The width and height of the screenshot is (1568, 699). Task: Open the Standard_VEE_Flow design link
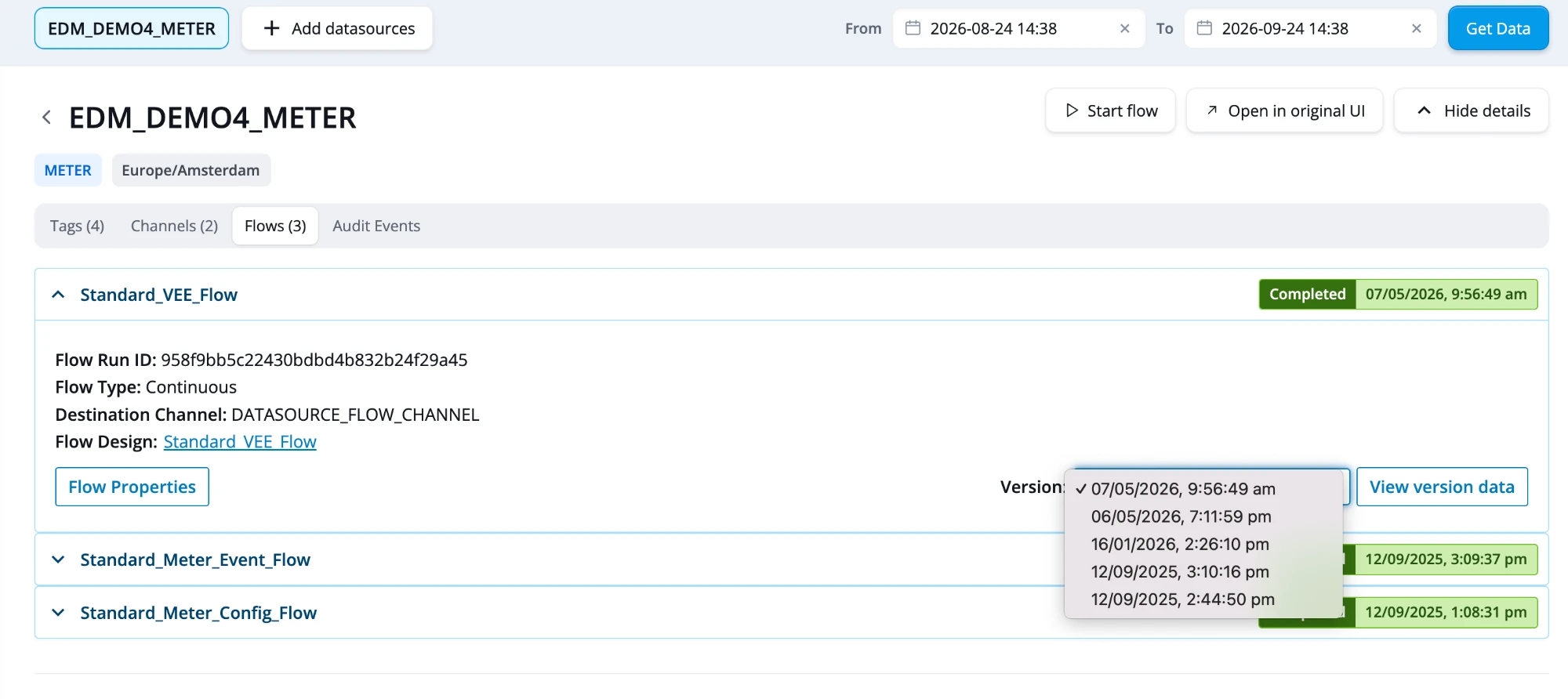pyautogui.click(x=240, y=442)
